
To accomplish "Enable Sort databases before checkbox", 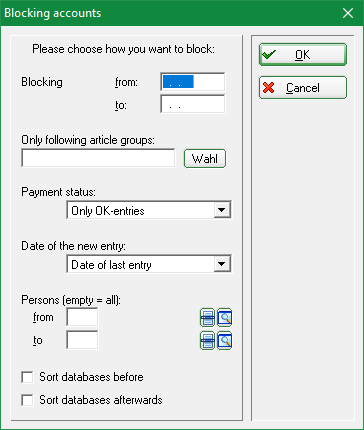I will (x=27, y=377).
